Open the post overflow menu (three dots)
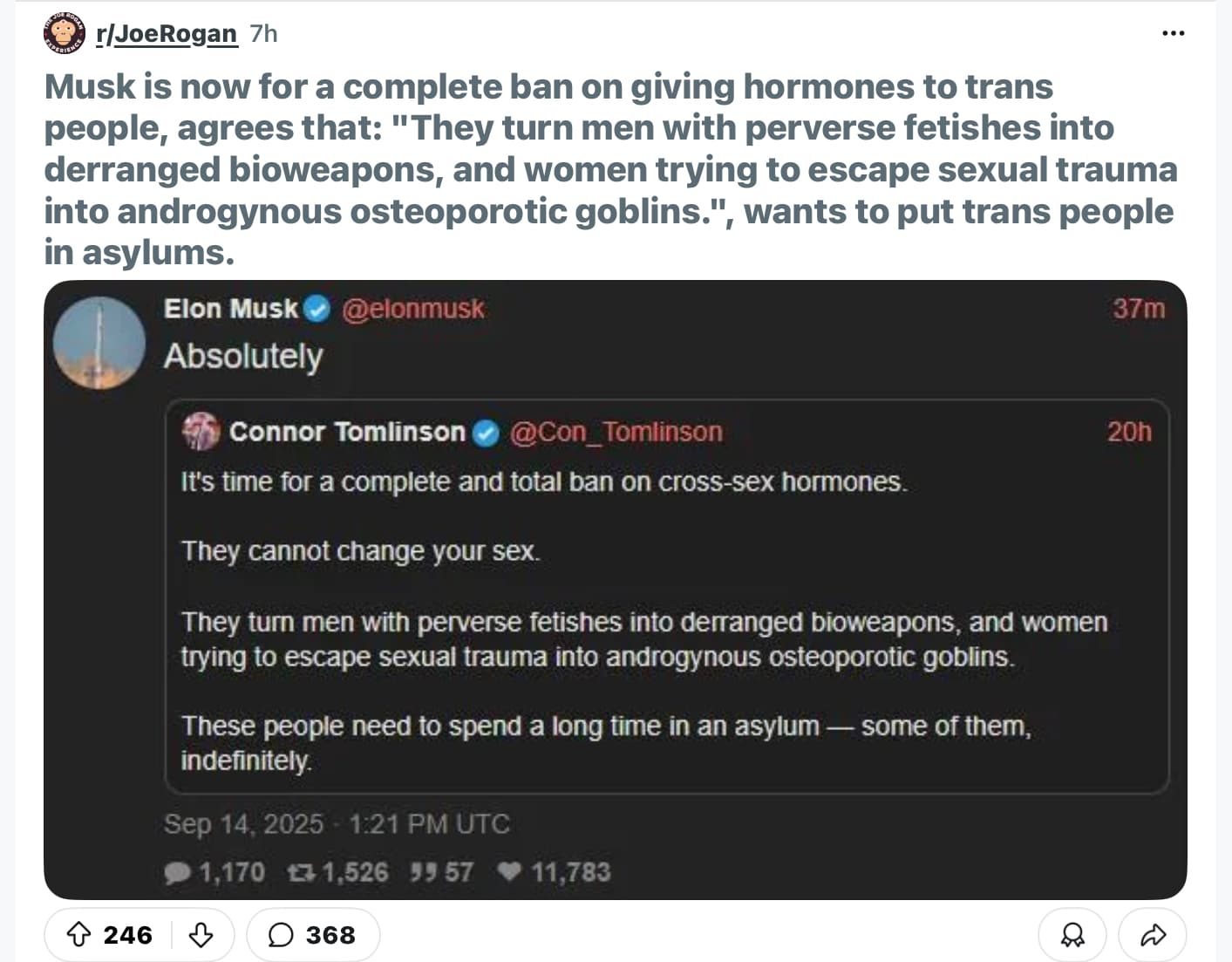The image size is (1232, 962). pyautogui.click(x=1173, y=33)
